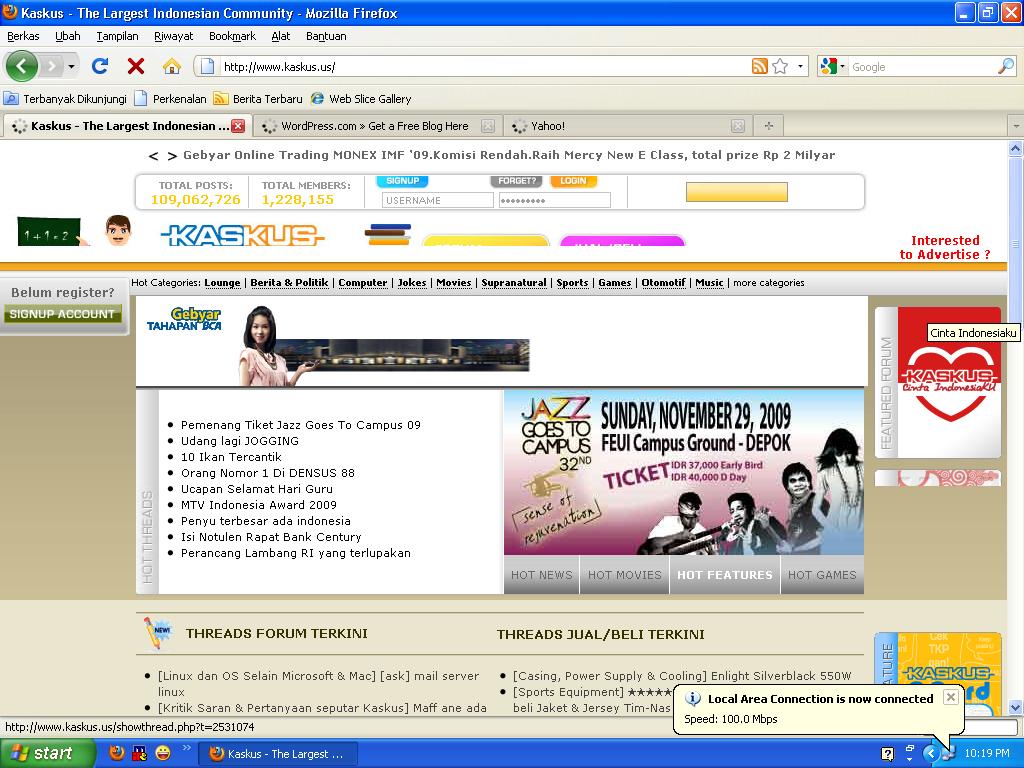Click the Firefox back arrow button

coord(22,66)
